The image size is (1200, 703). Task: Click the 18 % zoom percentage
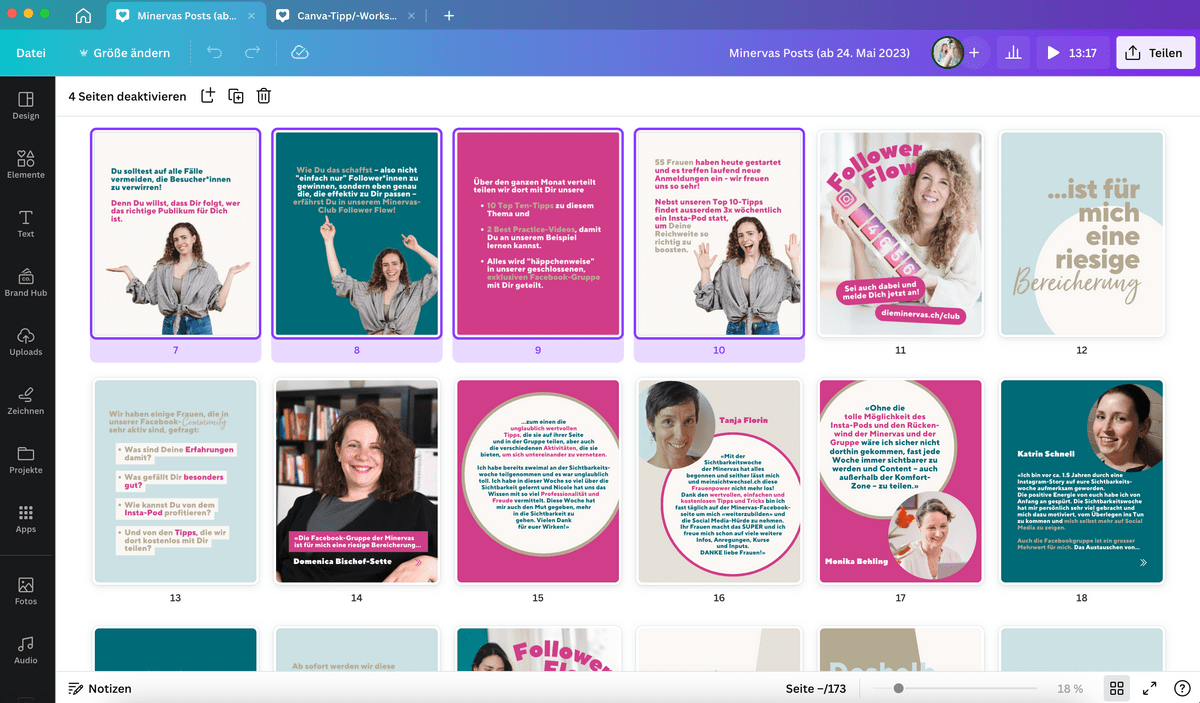(1070, 688)
